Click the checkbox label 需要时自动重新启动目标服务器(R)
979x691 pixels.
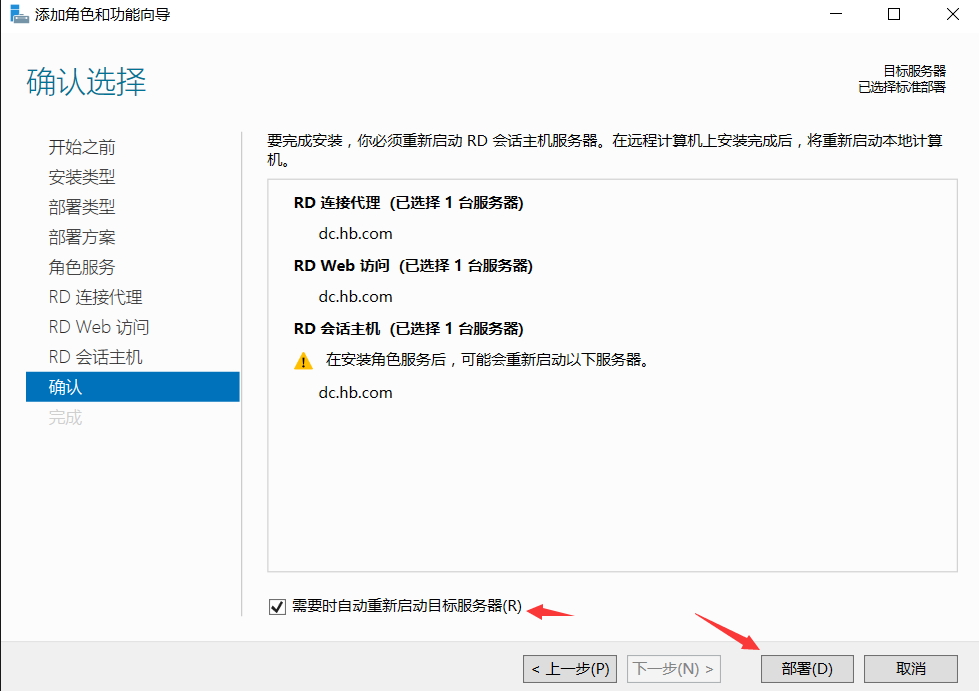(x=406, y=605)
